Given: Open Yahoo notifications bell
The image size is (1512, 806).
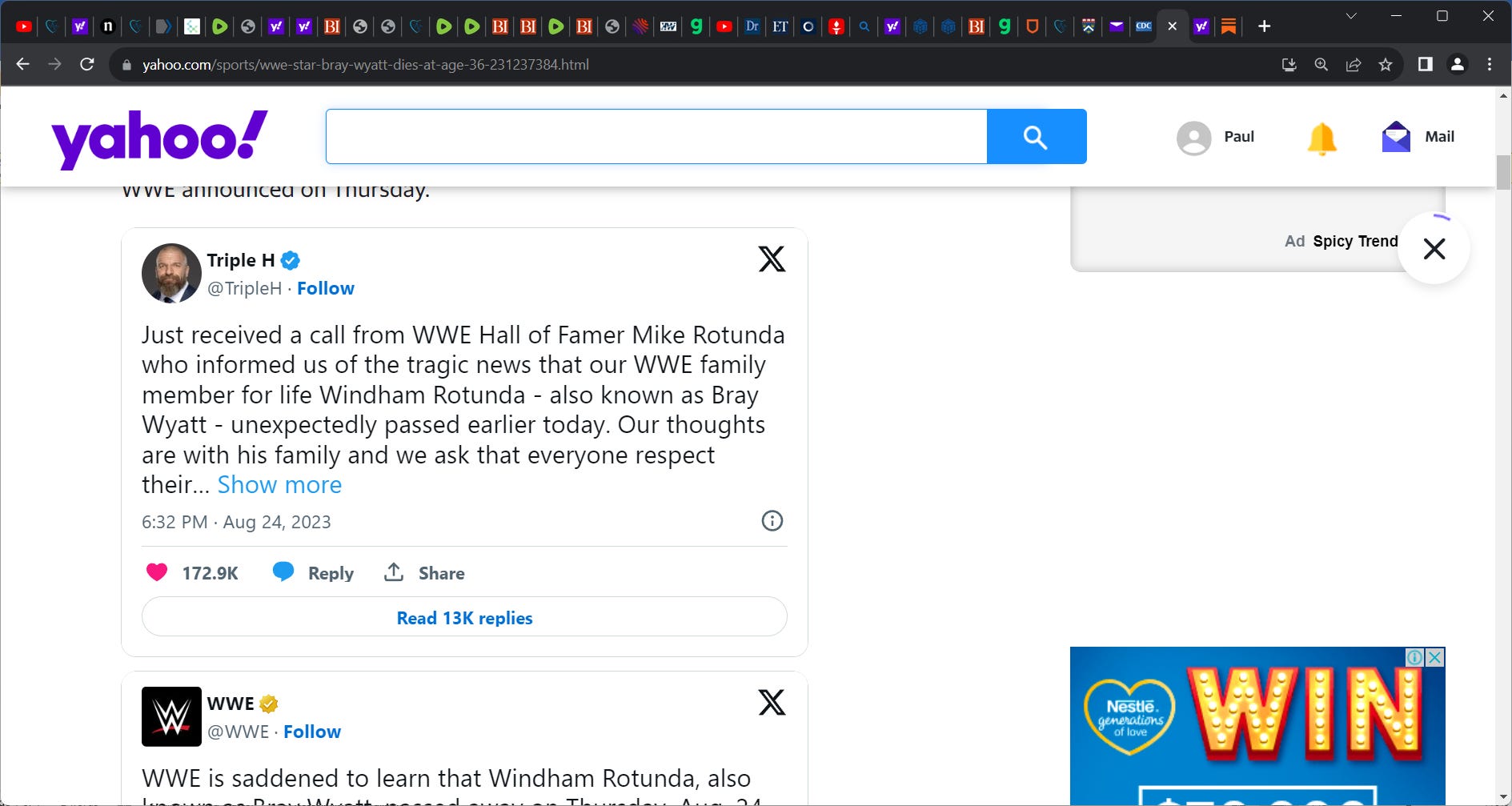Looking at the screenshot, I should pos(1321,138).
